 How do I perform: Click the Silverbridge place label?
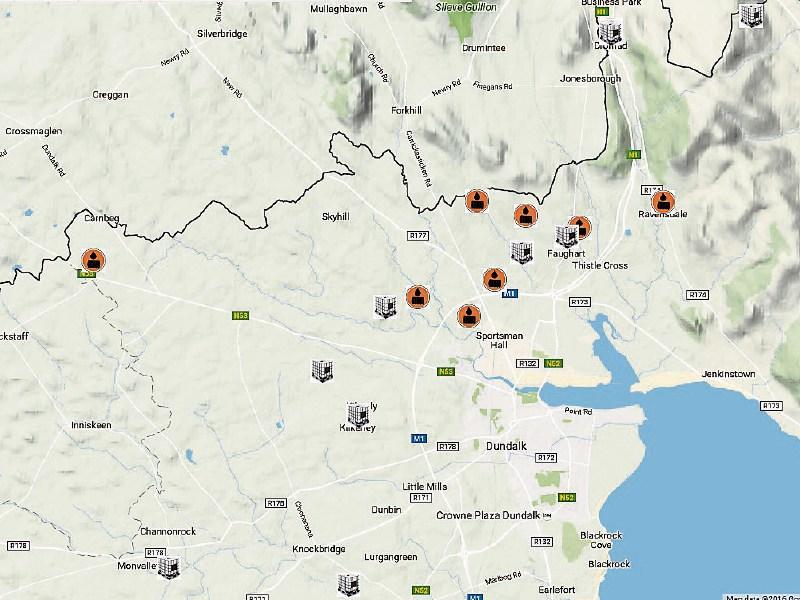pos(222,34)
